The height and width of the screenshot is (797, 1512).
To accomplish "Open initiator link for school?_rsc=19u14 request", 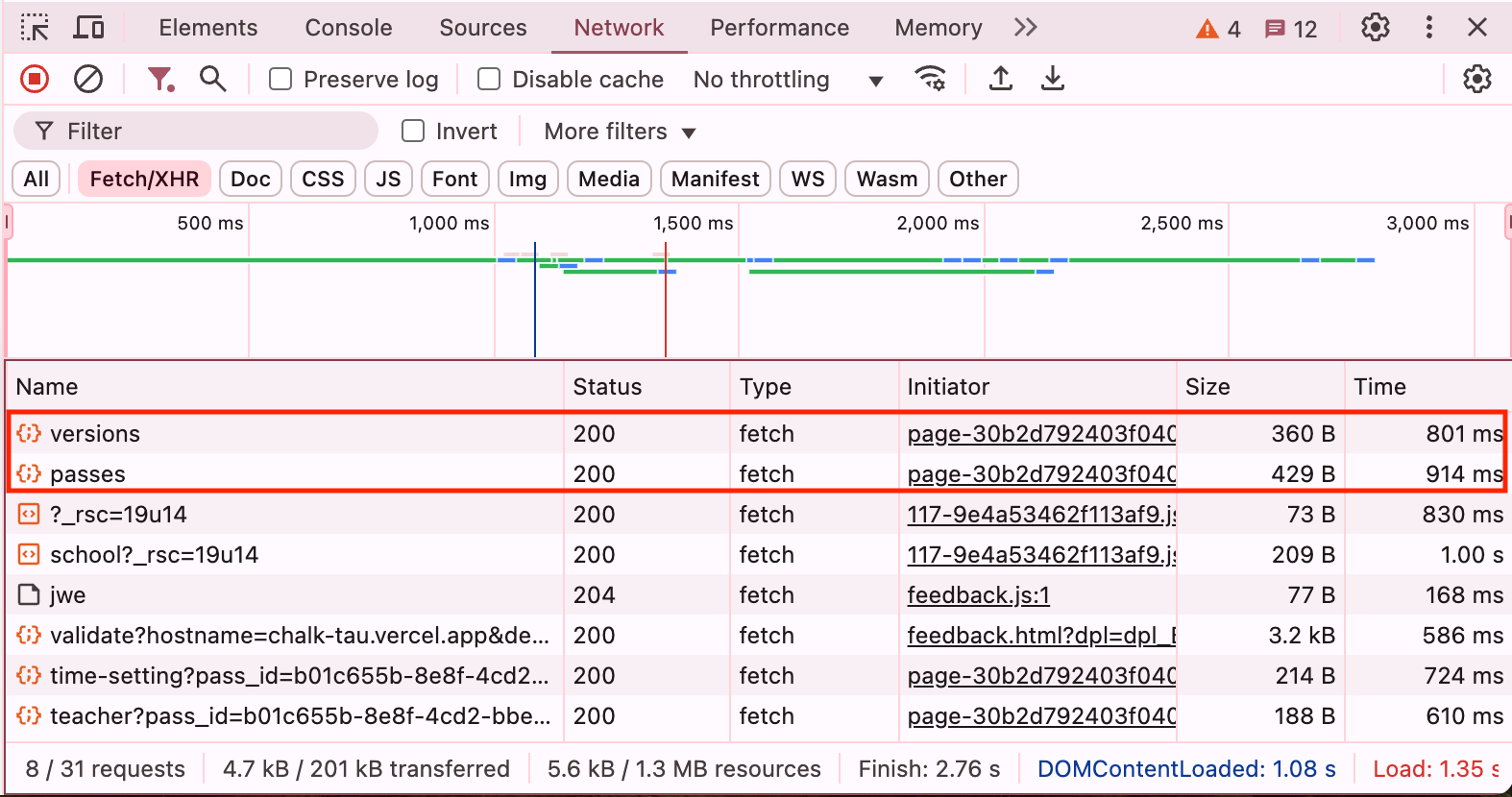I will click(1041, 555).
